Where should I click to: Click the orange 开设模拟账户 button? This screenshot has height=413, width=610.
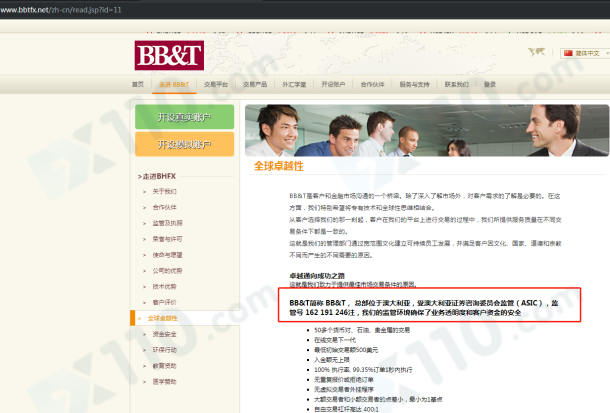(184, 144)
